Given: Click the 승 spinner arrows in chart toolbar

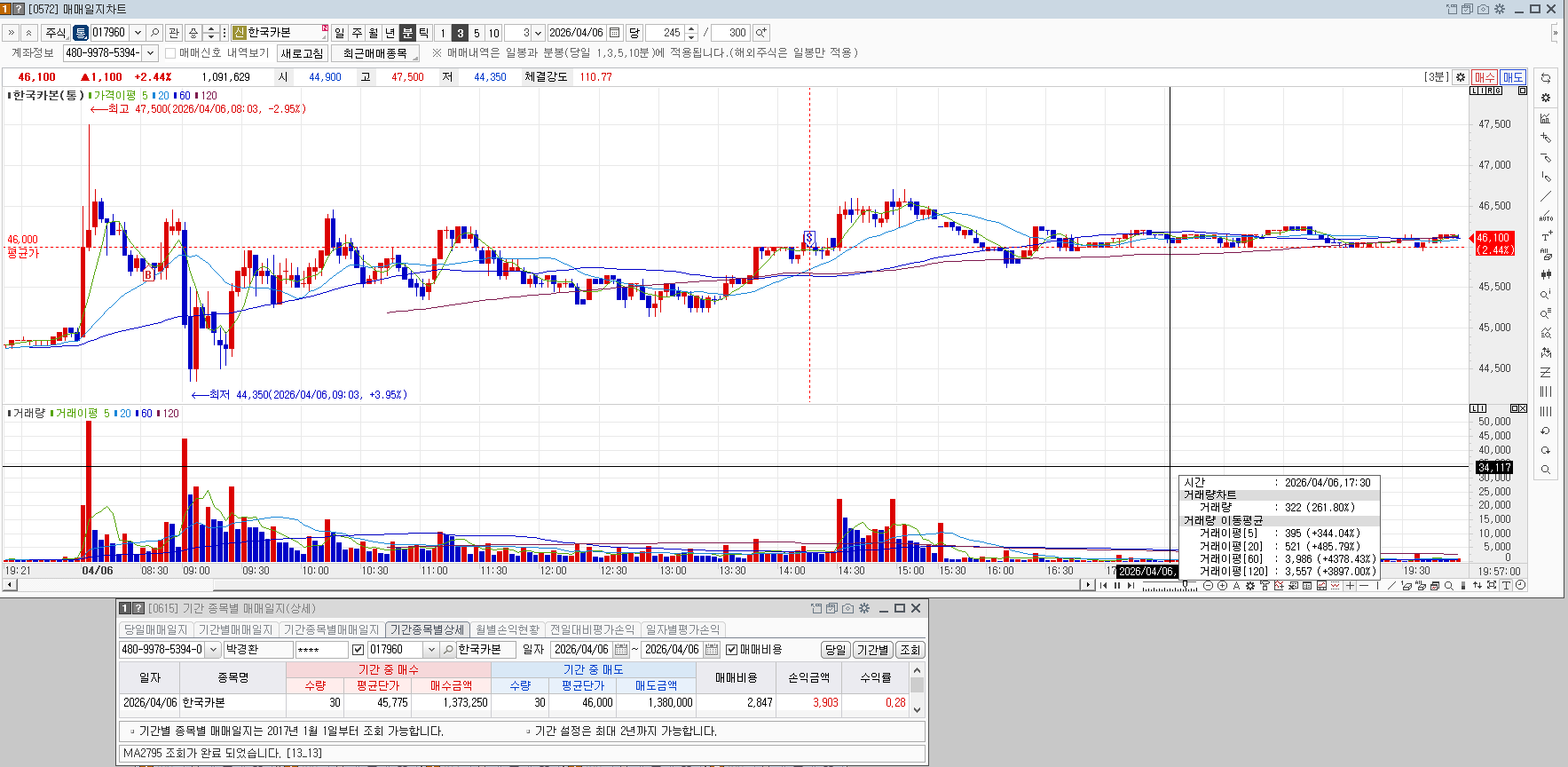Looking at the screenshot, I should 211,33.
